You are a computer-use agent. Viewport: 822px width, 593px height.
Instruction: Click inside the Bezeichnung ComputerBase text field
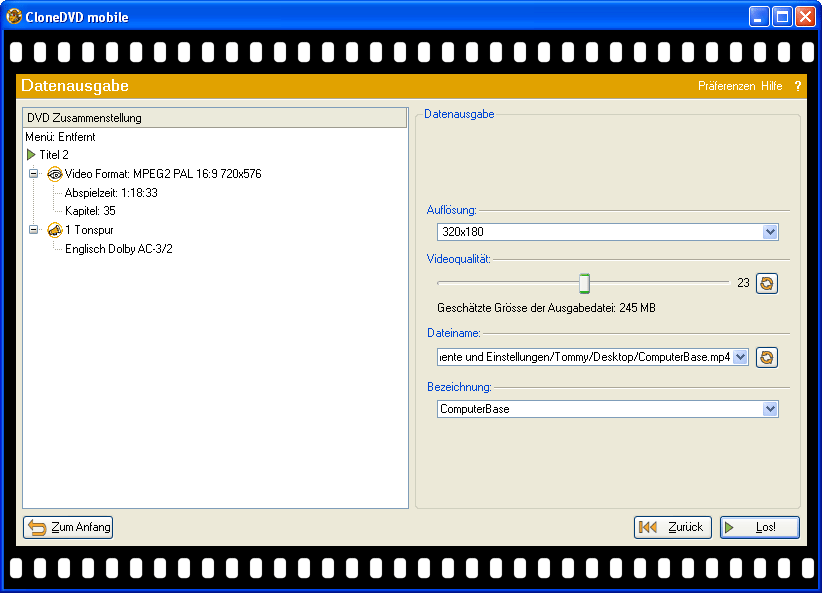600,409
